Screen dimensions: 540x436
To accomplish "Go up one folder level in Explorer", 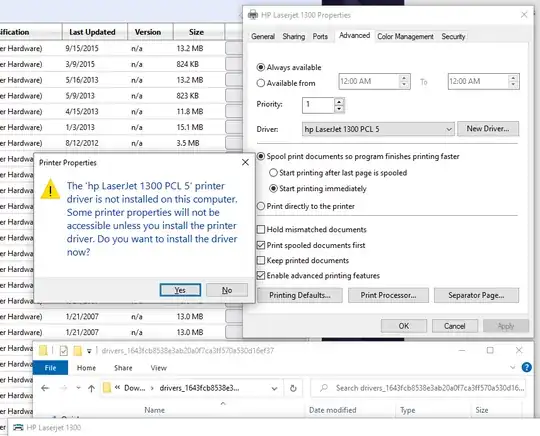I will [x=91, y=388].
